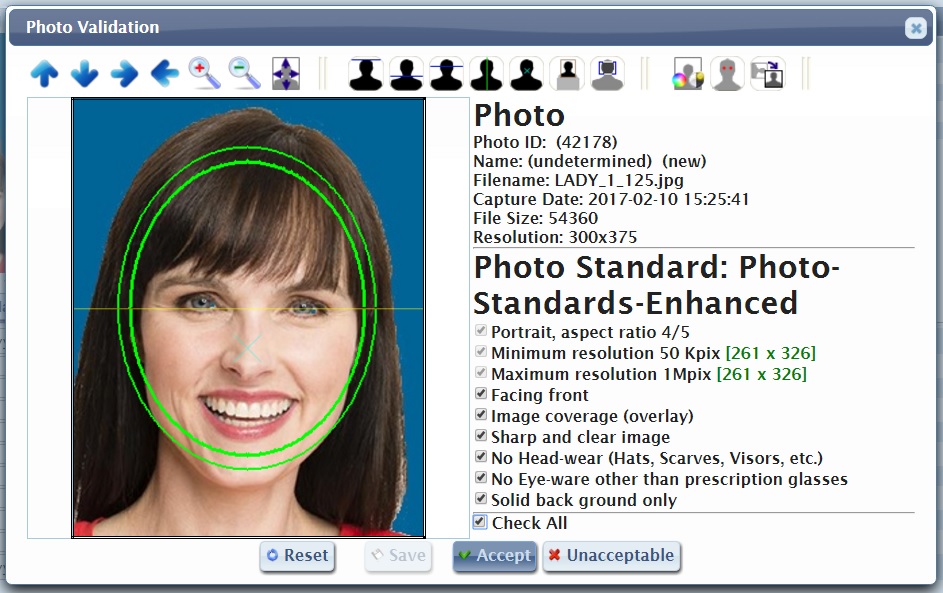This screenshot has width=943, height=593.
Task: Click the Photo Validation title text
Action: pyautogui.click(x=93, y=27)
